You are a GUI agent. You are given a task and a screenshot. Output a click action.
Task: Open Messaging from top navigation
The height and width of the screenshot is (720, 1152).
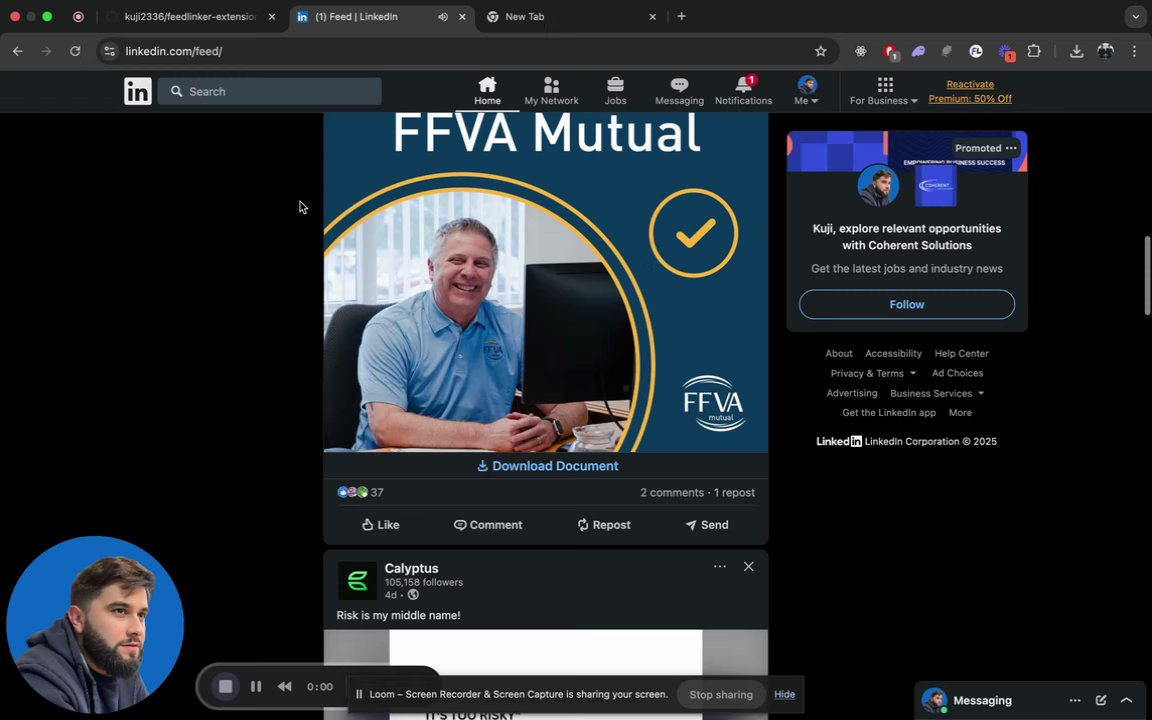click(x=679, y=91)
